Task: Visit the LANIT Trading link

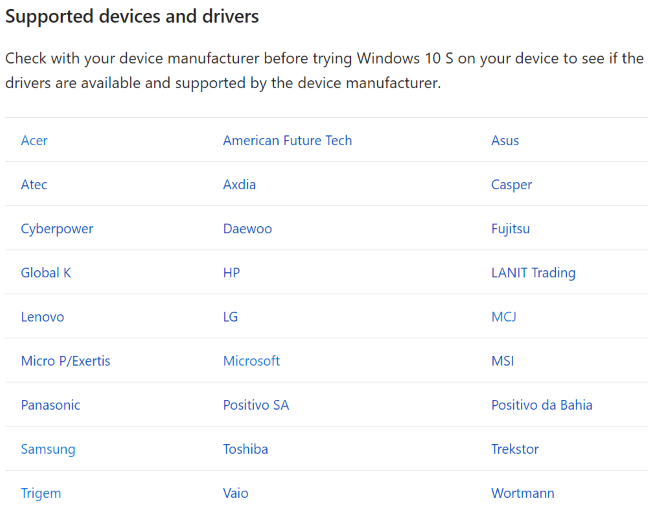Action: click(534, 273)
